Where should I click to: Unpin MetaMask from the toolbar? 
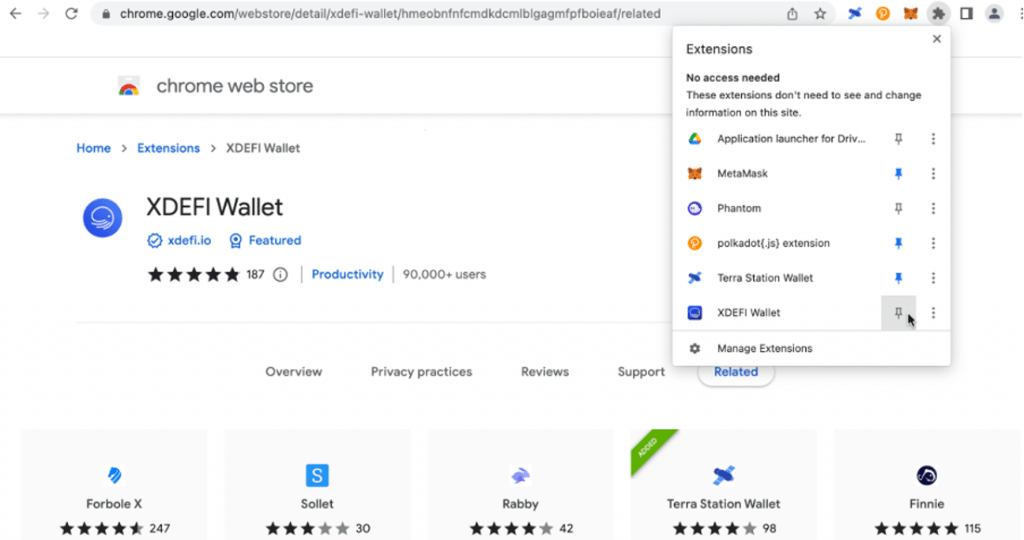point(899,174)
